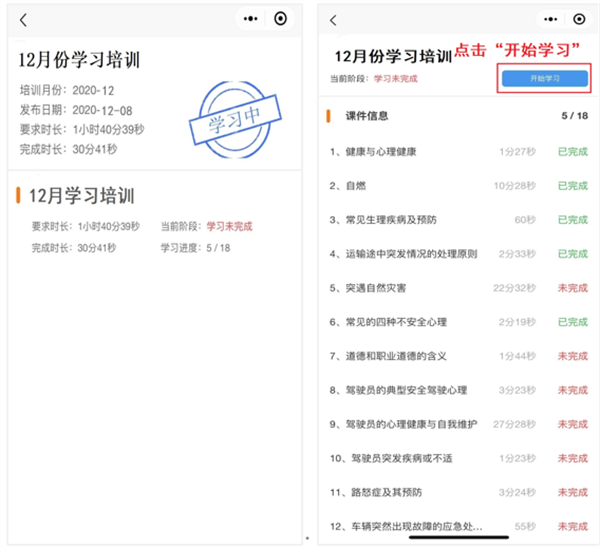Tap the back arrow on left screen

pyautogui.click(x=23, y=20)
